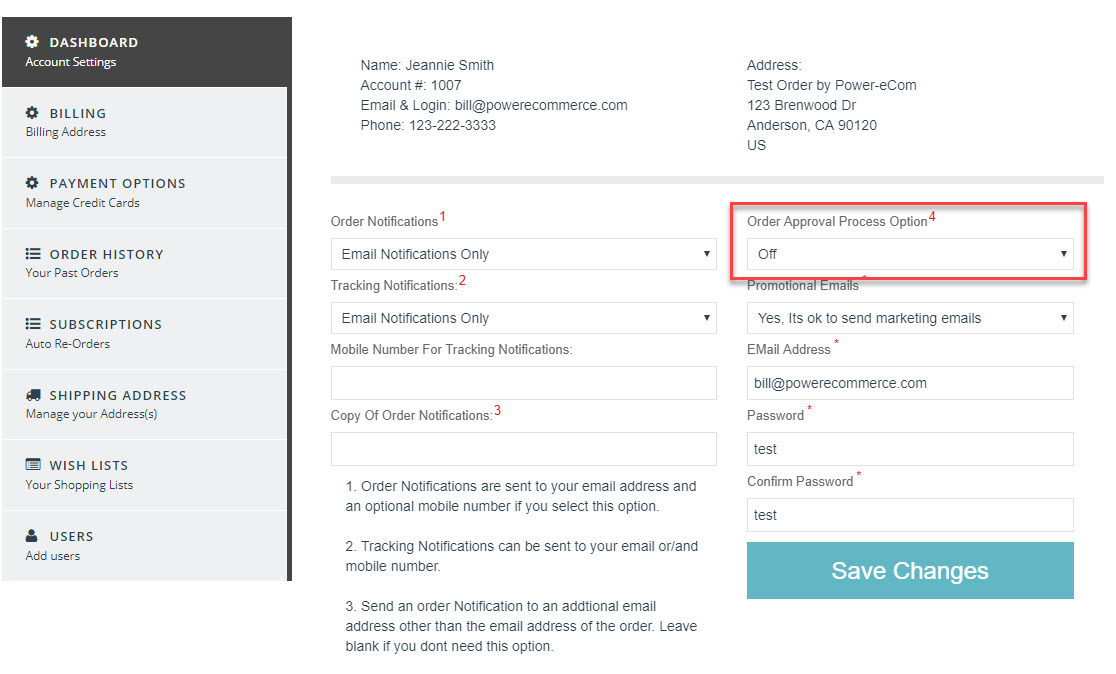The width and height of the screenshot is (1116, 674).
Task: Open the Promotional Emails dropdown
Action: (x=909, y=318)
